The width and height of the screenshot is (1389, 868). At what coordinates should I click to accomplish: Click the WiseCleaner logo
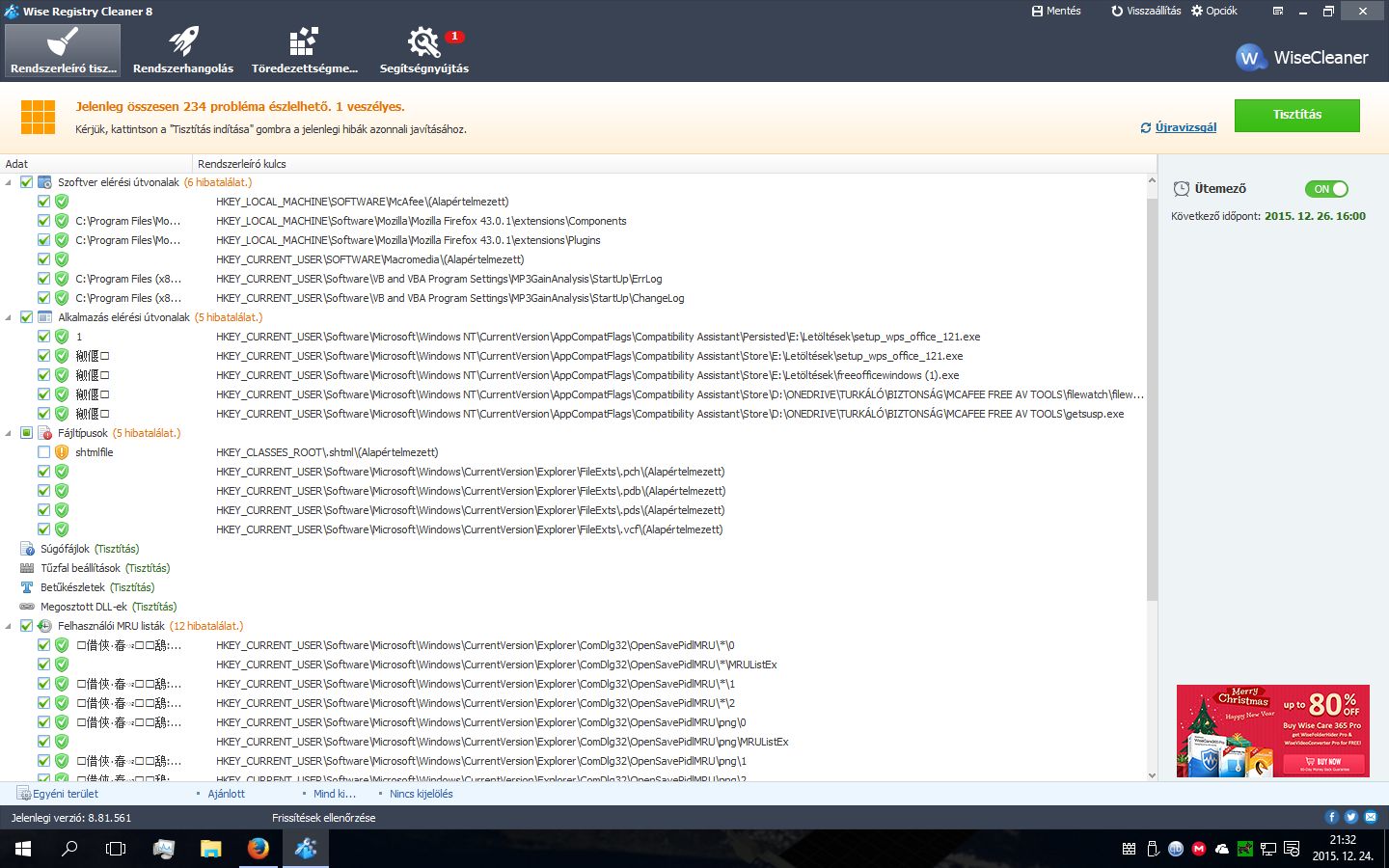click(x=1301, y=58)
